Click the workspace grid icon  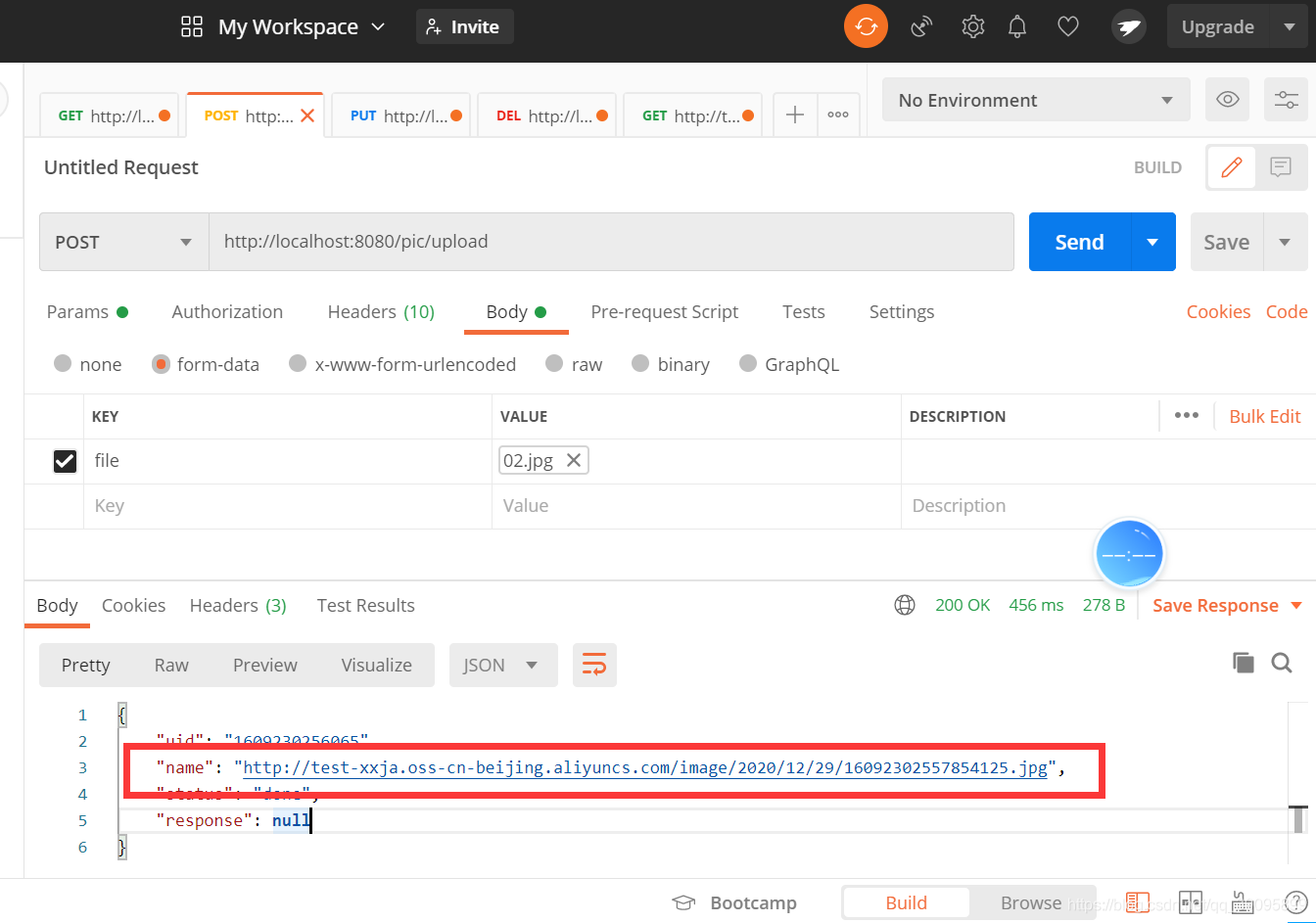click(192, 26)
